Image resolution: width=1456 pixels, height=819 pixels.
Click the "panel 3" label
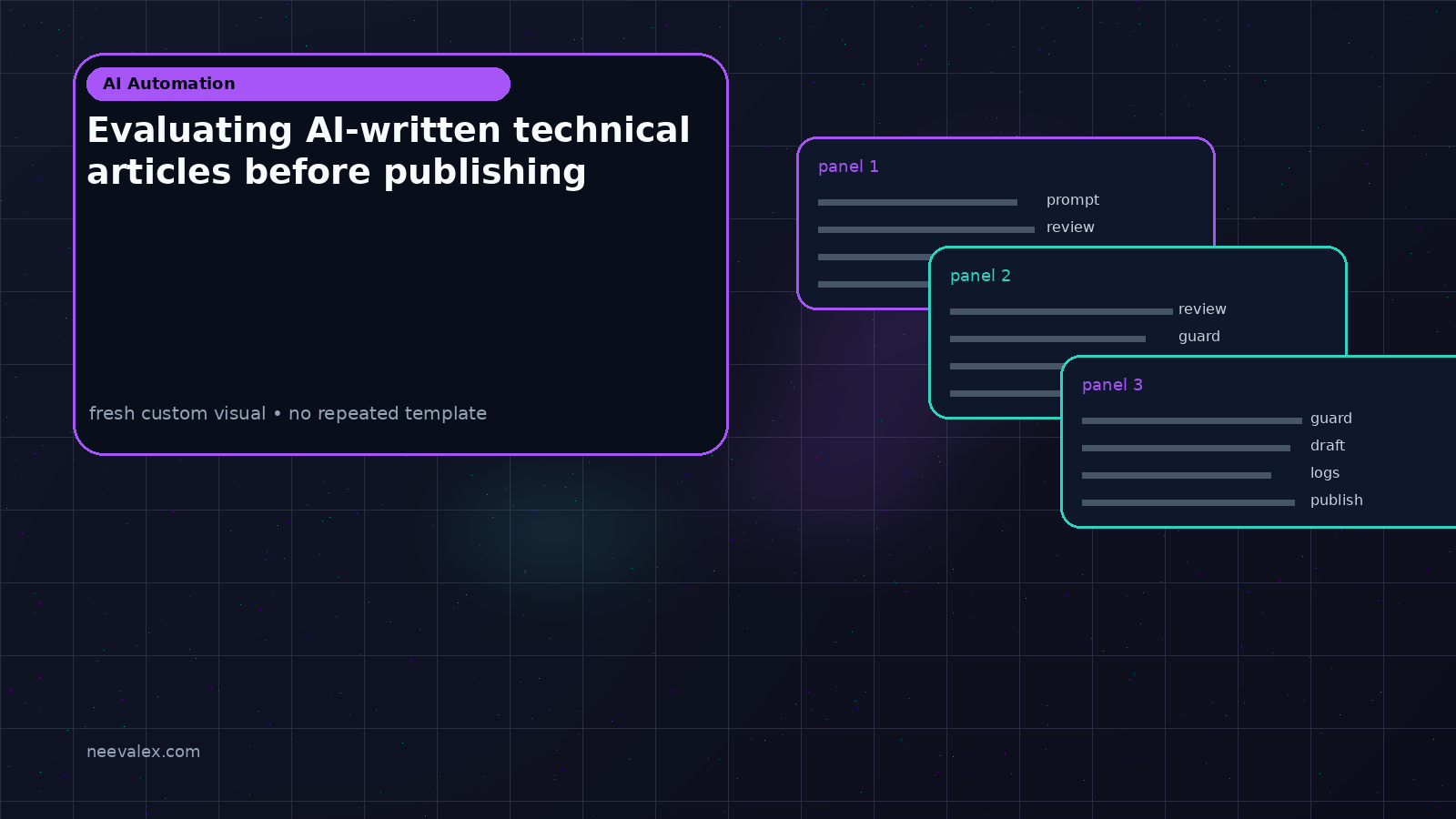[x=1112, y=385]
